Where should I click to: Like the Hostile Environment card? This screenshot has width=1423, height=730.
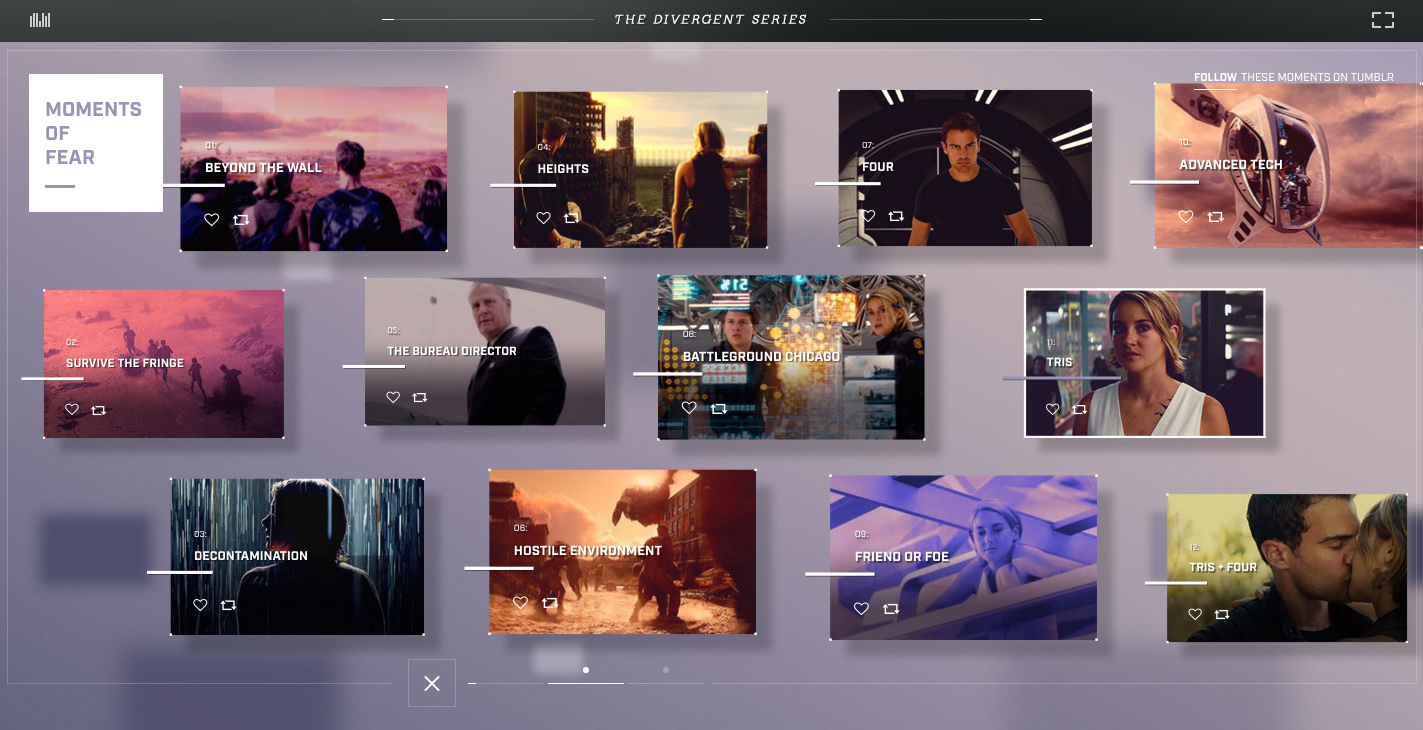(x=520, y=603)
